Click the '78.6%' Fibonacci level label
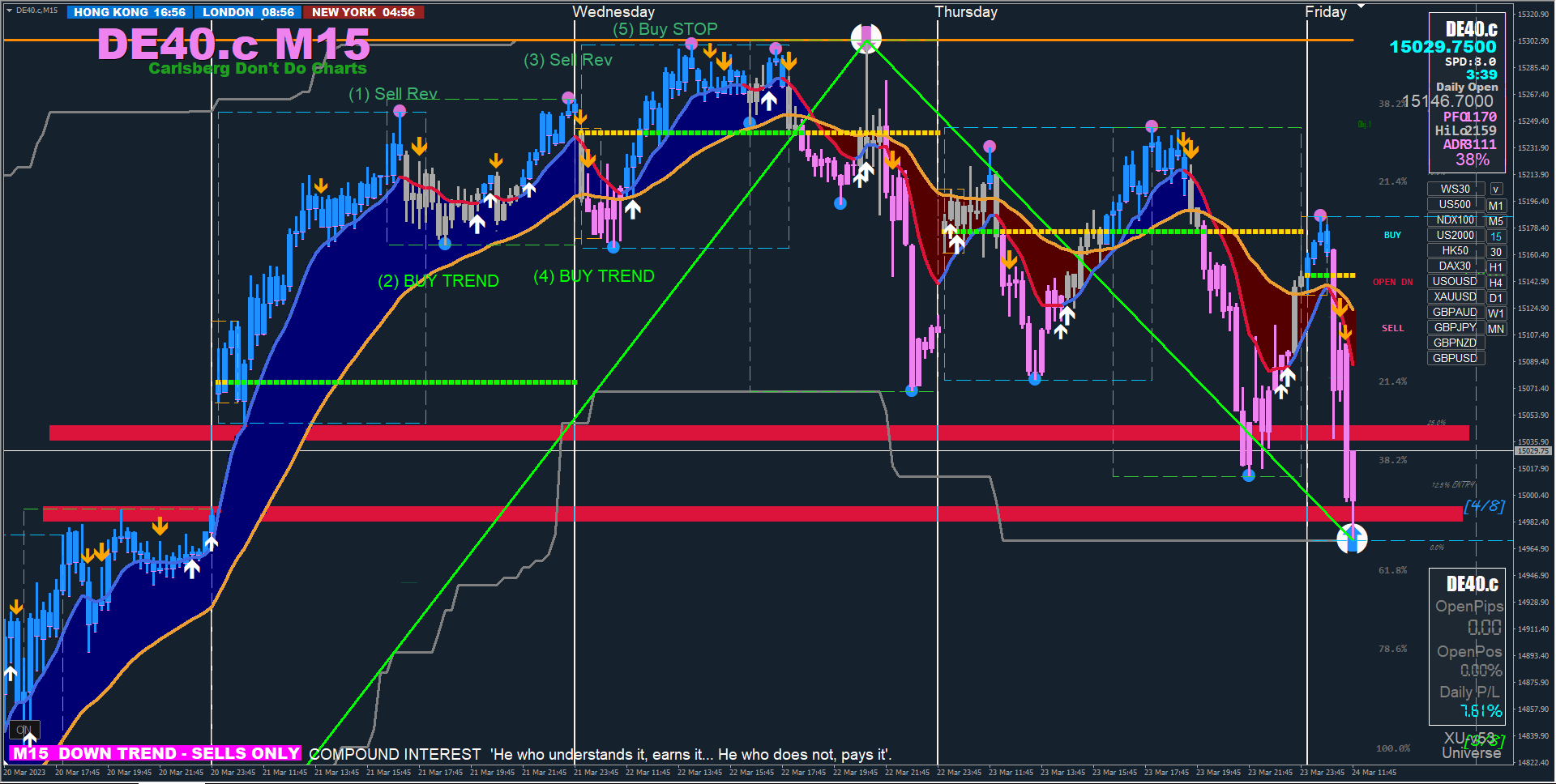The image size is (1556, 784). click(1393, 649)
